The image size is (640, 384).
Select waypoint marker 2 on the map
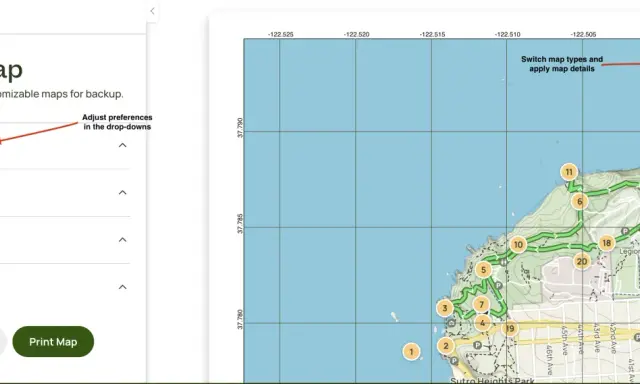click(446, 346)
